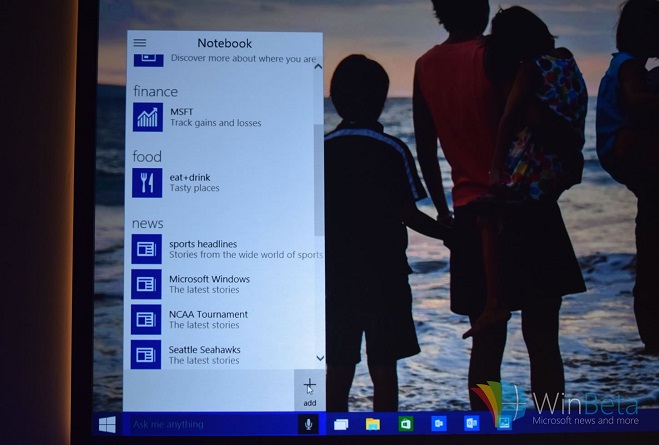Click the Notebook vertical scrollbar thumb
The image size is (659, 445).
coord(319,180)
